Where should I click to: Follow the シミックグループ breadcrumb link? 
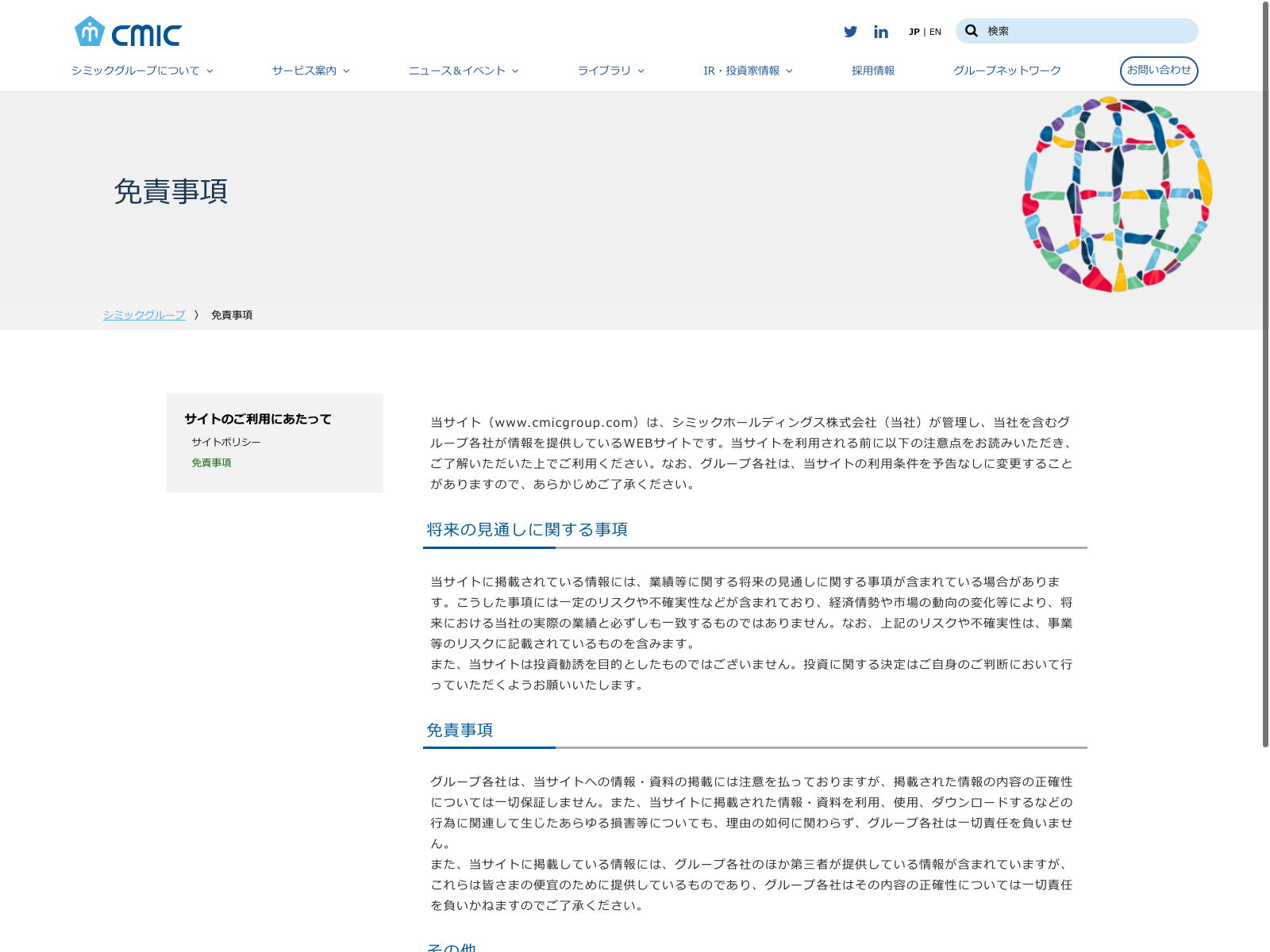144,315
